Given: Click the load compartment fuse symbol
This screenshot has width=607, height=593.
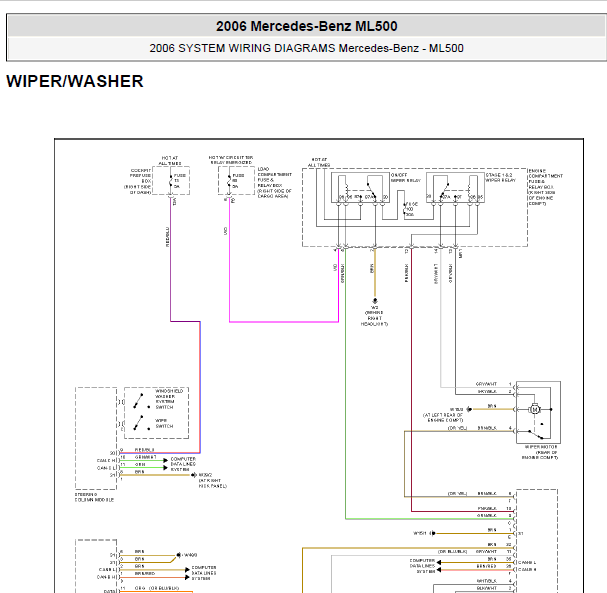Looking at the screenshot, I should coord(230,182).
